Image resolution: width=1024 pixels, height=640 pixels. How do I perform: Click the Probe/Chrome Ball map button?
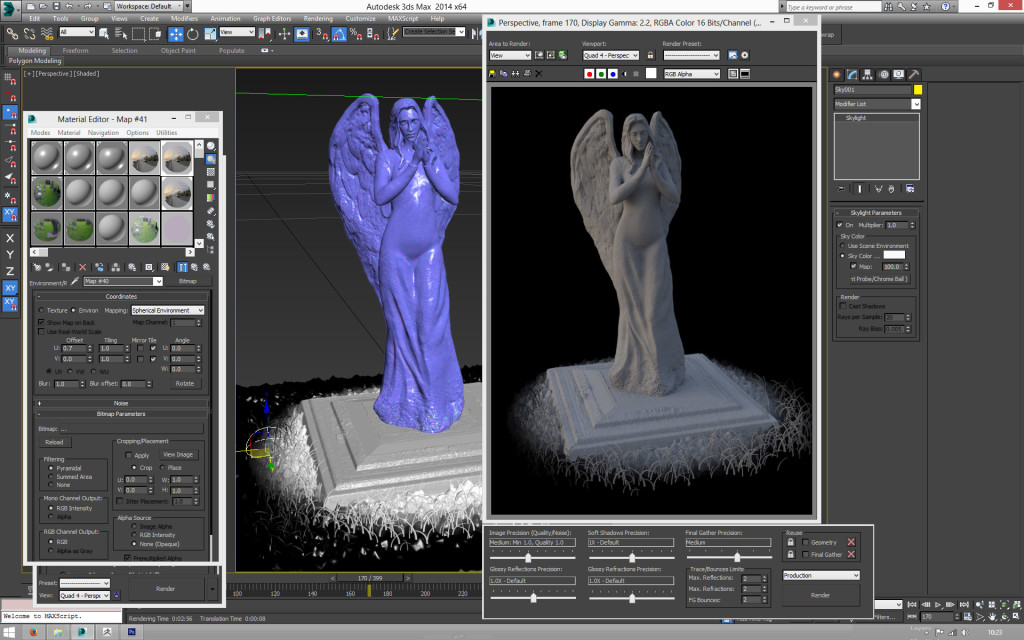coord(878,279)
